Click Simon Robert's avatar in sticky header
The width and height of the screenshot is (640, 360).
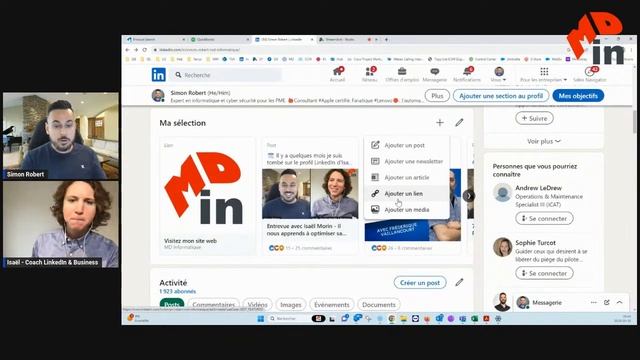click(158, 96)
